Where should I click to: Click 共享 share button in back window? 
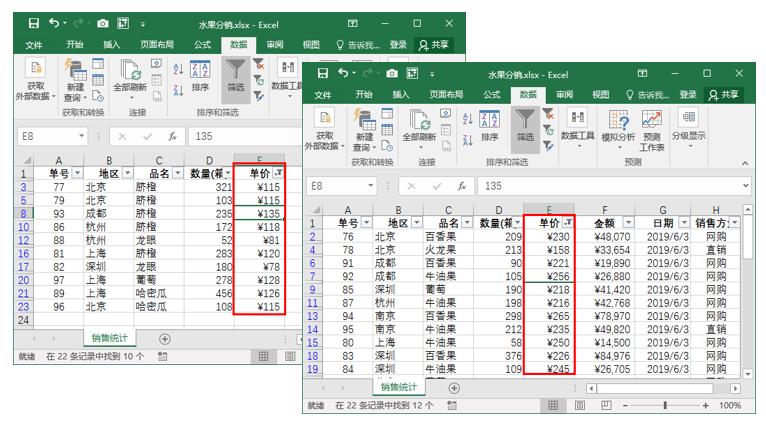434,44
